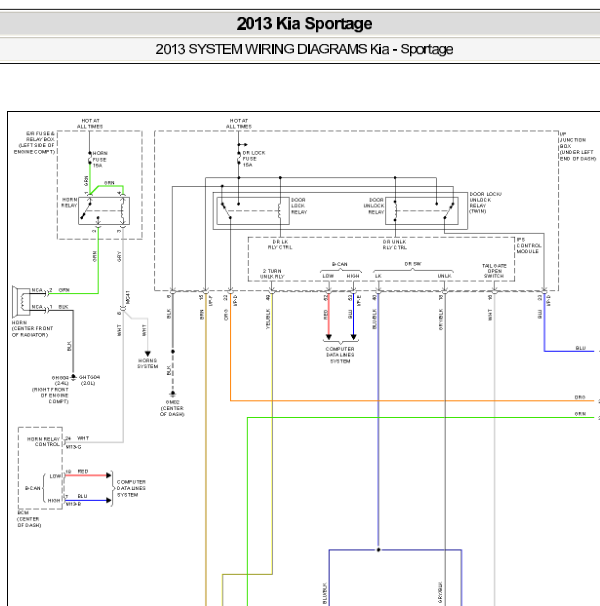The width and height of the screenshot is (600, 606).
Task: Click the horn relay schematic box
Action: pyautogui.click(x=104, y=211)
